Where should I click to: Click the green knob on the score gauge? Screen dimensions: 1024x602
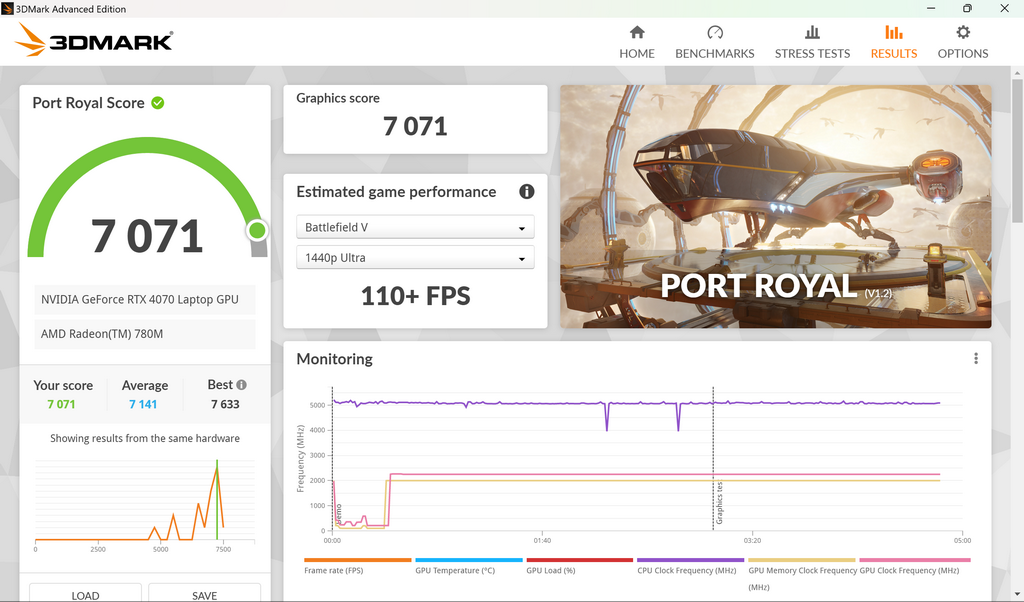[x=257, y=230]
